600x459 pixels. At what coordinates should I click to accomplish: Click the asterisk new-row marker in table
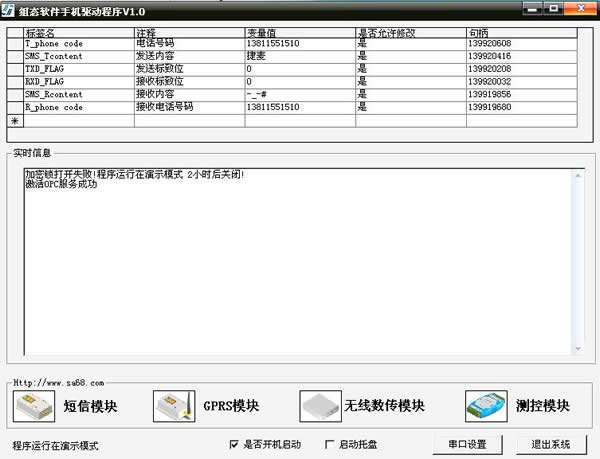coord(14,120)
